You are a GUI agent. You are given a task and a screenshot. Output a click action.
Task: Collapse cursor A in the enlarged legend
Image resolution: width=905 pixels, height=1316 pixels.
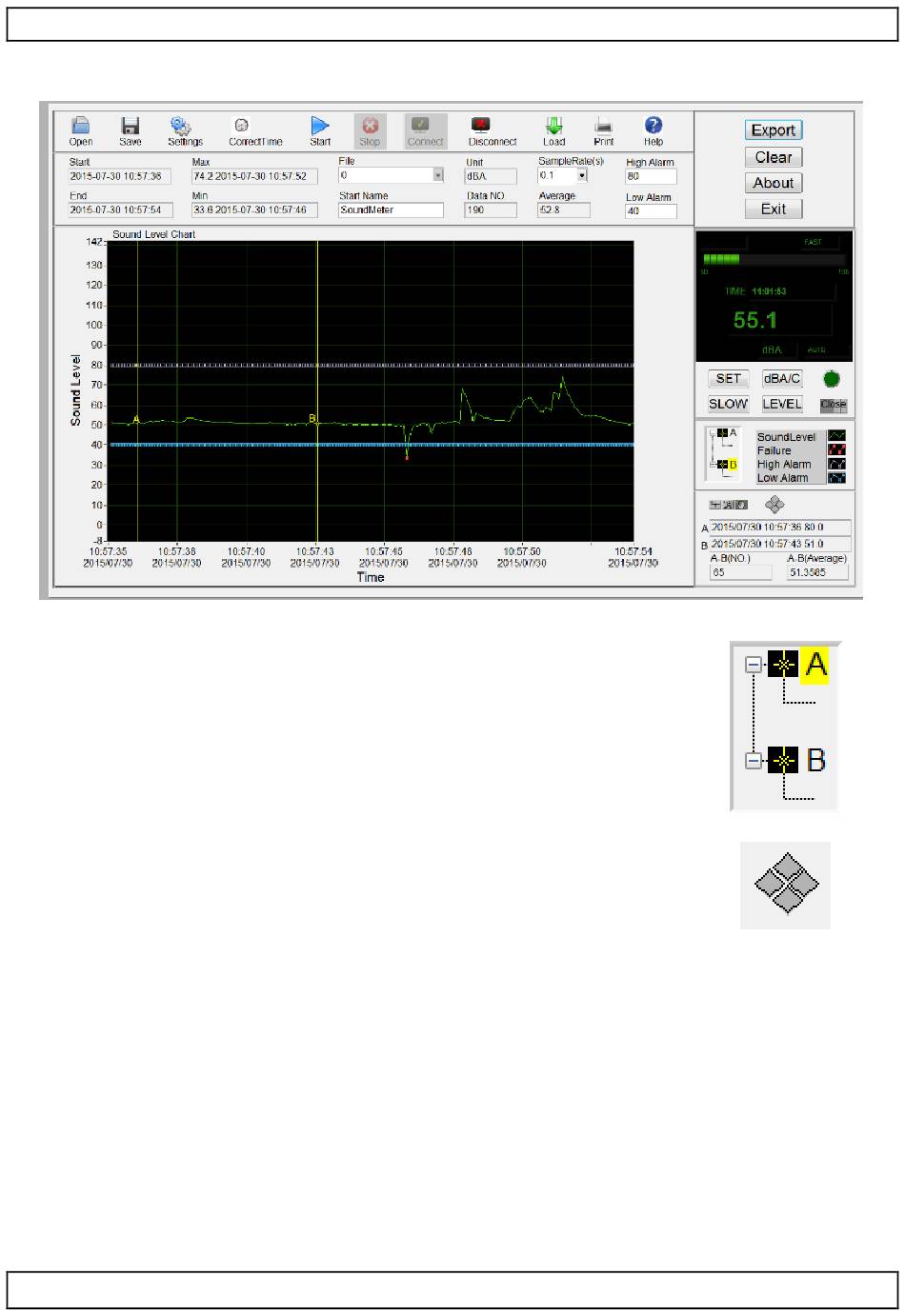(x=754, y=666)
